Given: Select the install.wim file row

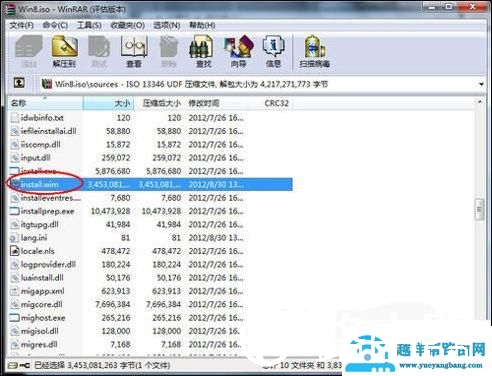Looking at the screenshot, I should point(150,184).
